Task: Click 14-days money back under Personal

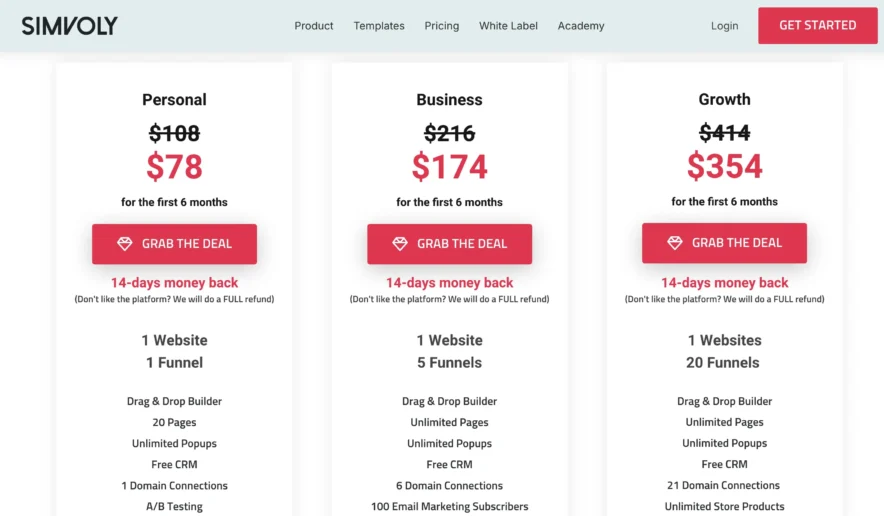Action: pyautogui.click(x=174, y=283)
